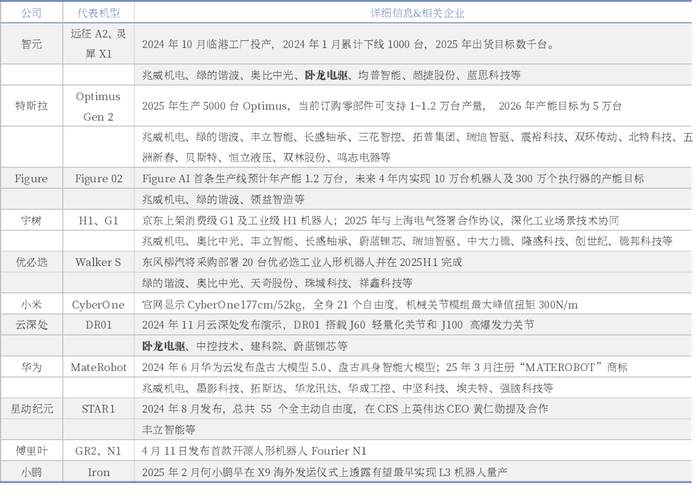Click the 官网显示 CyberOne177cm/52kg detail row

tap(412, 304)
